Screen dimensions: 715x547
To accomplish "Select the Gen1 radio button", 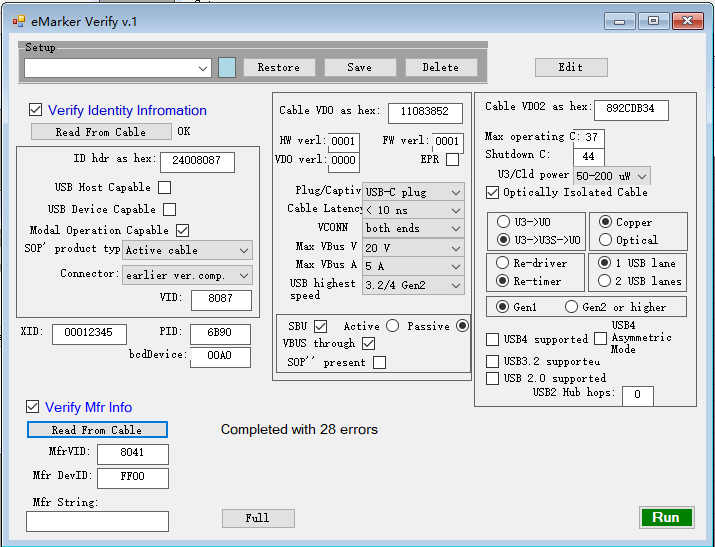I will (502, 307).
